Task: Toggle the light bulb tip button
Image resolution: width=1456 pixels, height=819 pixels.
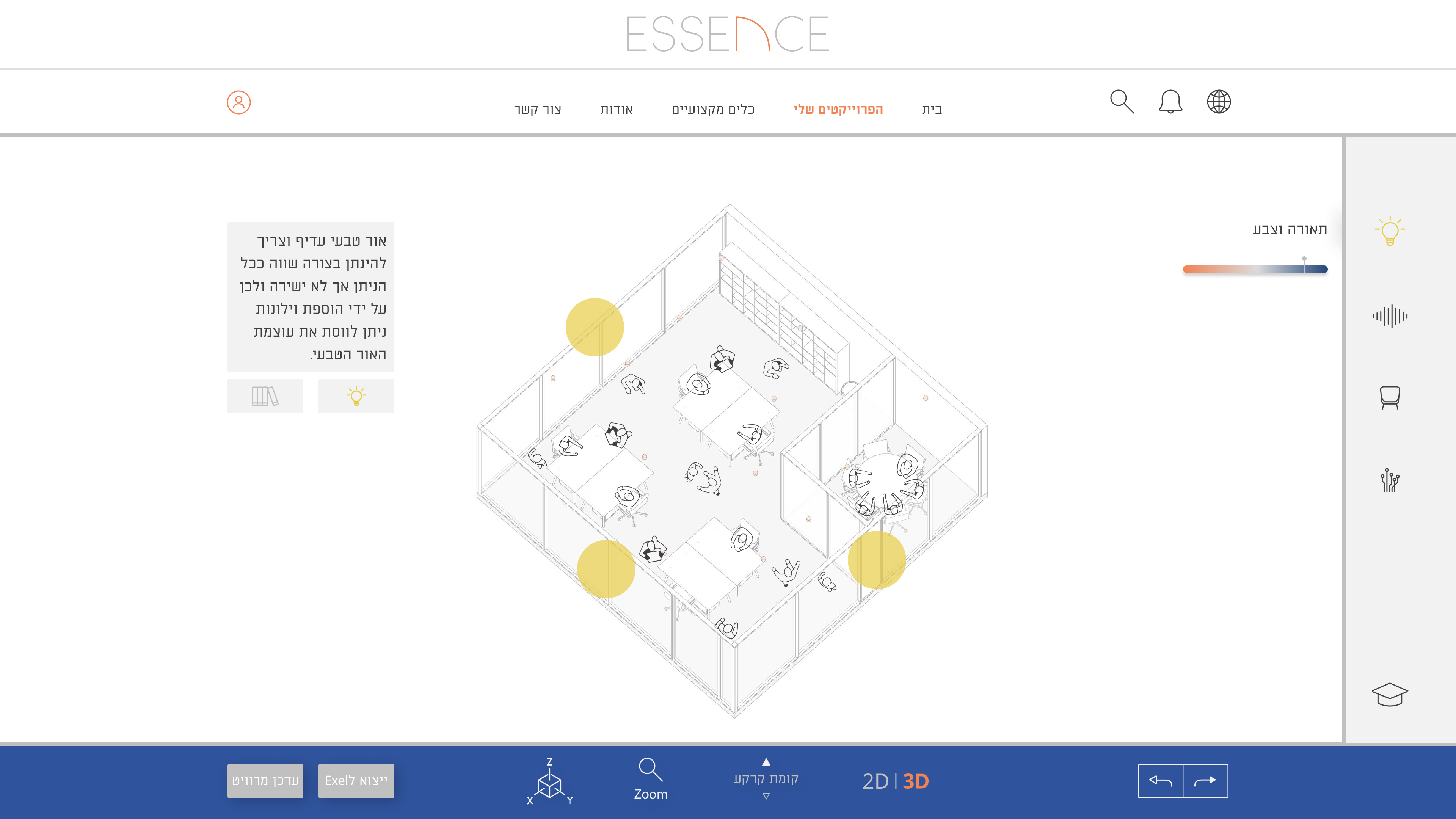Action: click(x=356, y=396)
